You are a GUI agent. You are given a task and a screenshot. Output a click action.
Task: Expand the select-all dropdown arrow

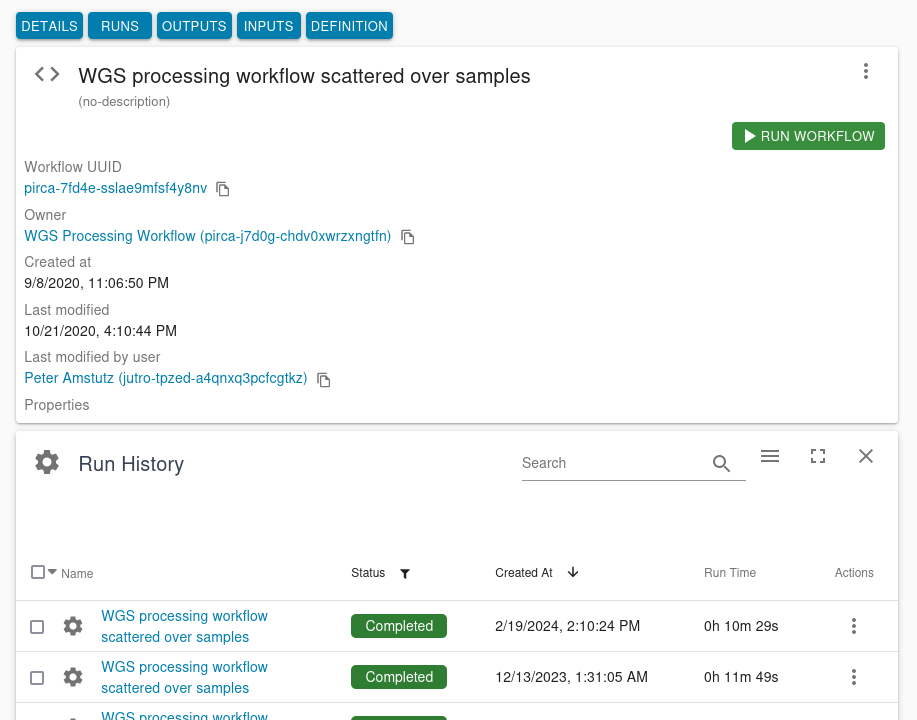coord(53,572)
